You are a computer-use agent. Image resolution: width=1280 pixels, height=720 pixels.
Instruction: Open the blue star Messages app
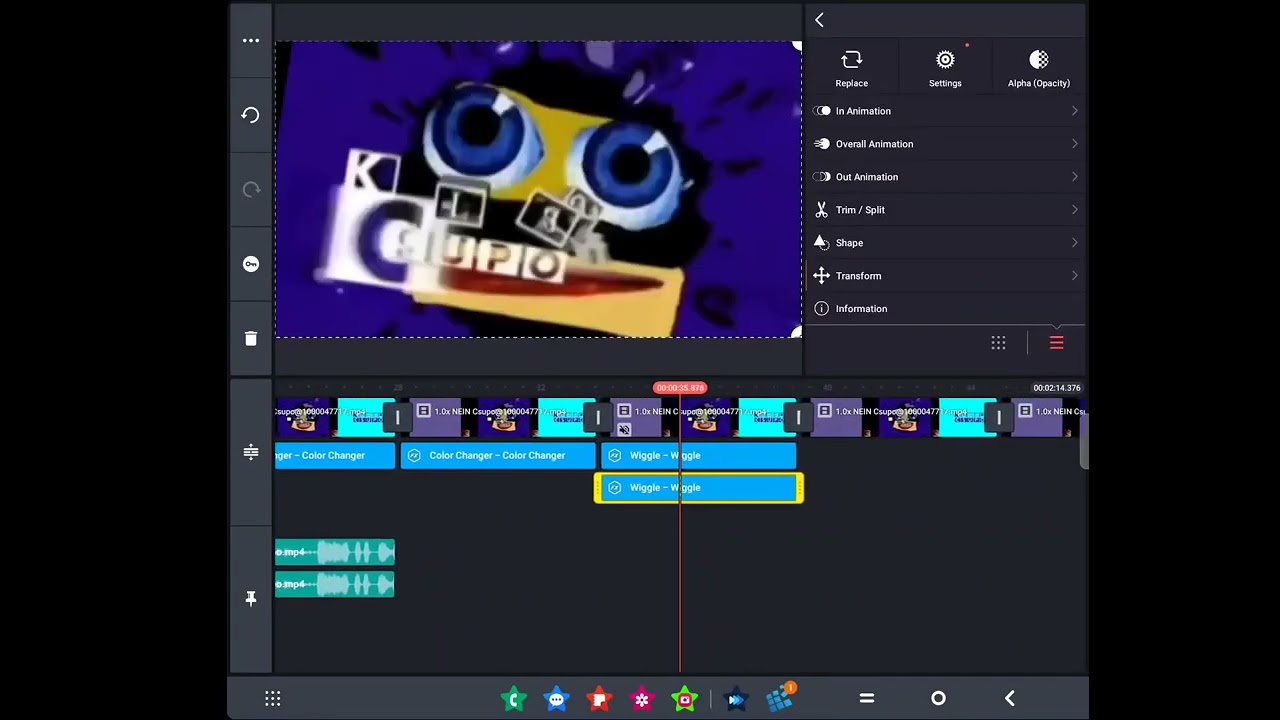coord(557,699)
